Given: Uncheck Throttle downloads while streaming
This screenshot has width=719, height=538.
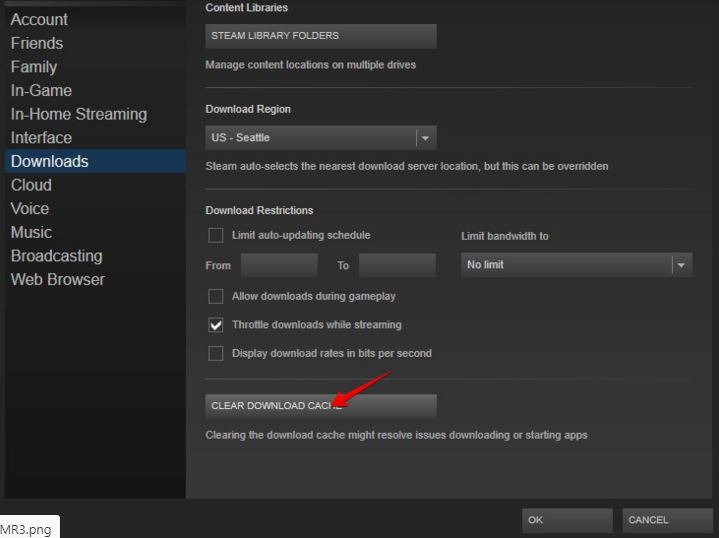Looking at the screenshot, I should click(x=216, y=325).
